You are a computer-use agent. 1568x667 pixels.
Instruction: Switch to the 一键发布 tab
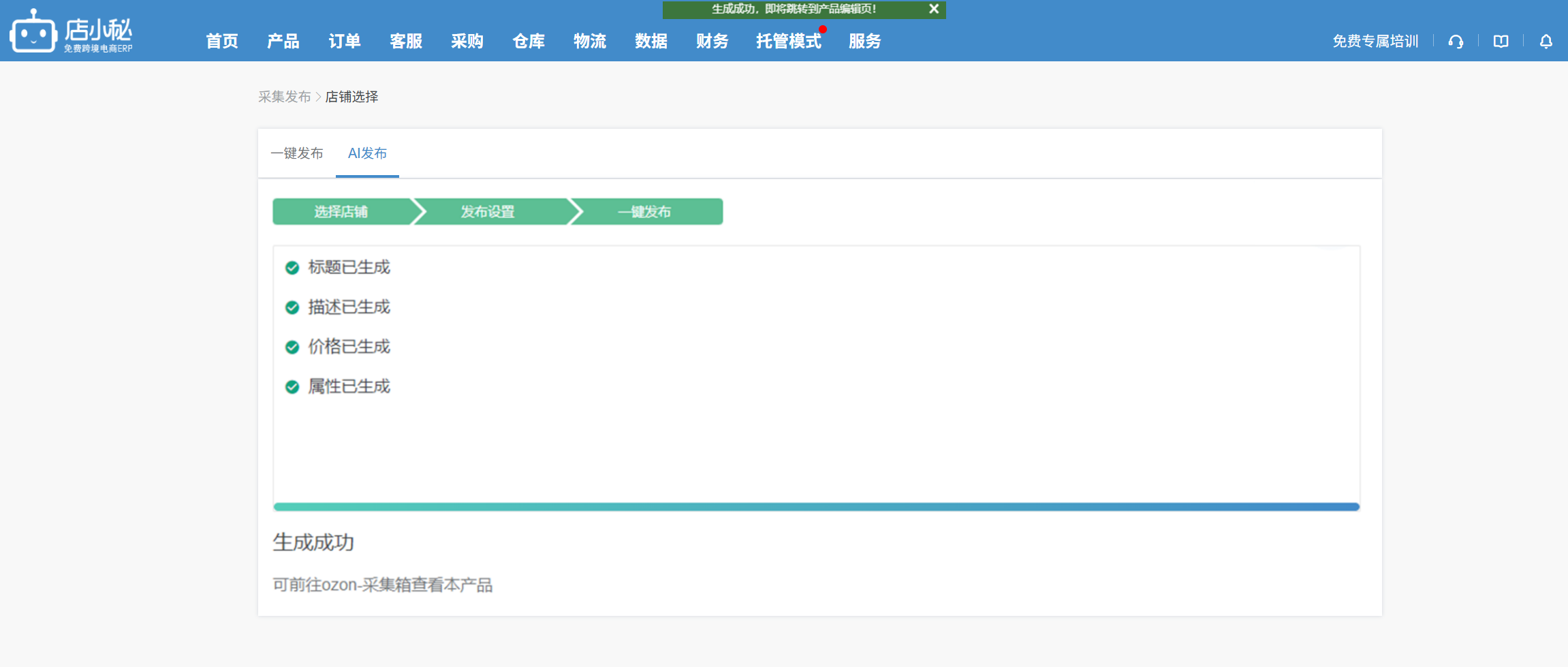click(297, 153)
